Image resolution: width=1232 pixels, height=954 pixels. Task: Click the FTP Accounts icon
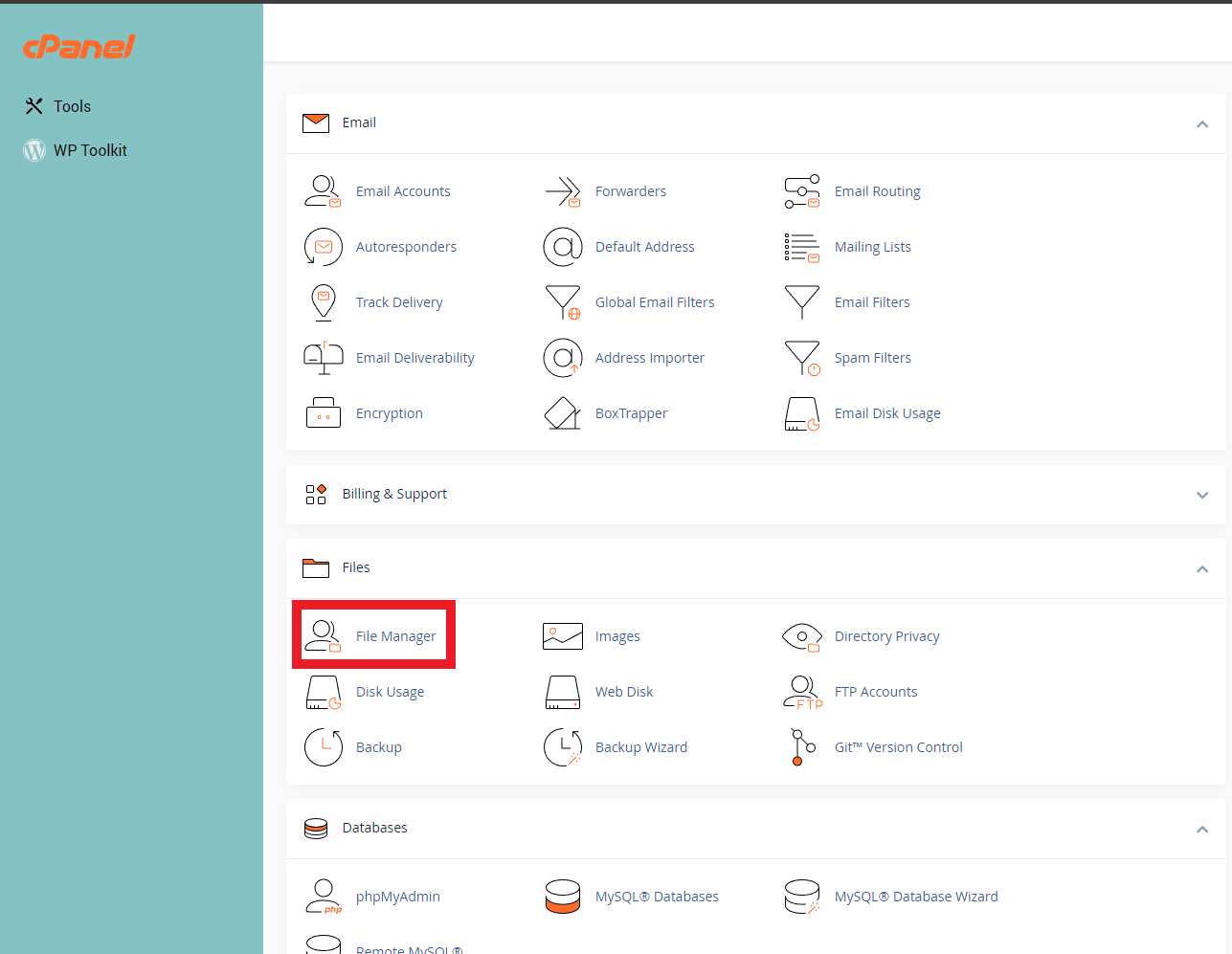point(802,692)
